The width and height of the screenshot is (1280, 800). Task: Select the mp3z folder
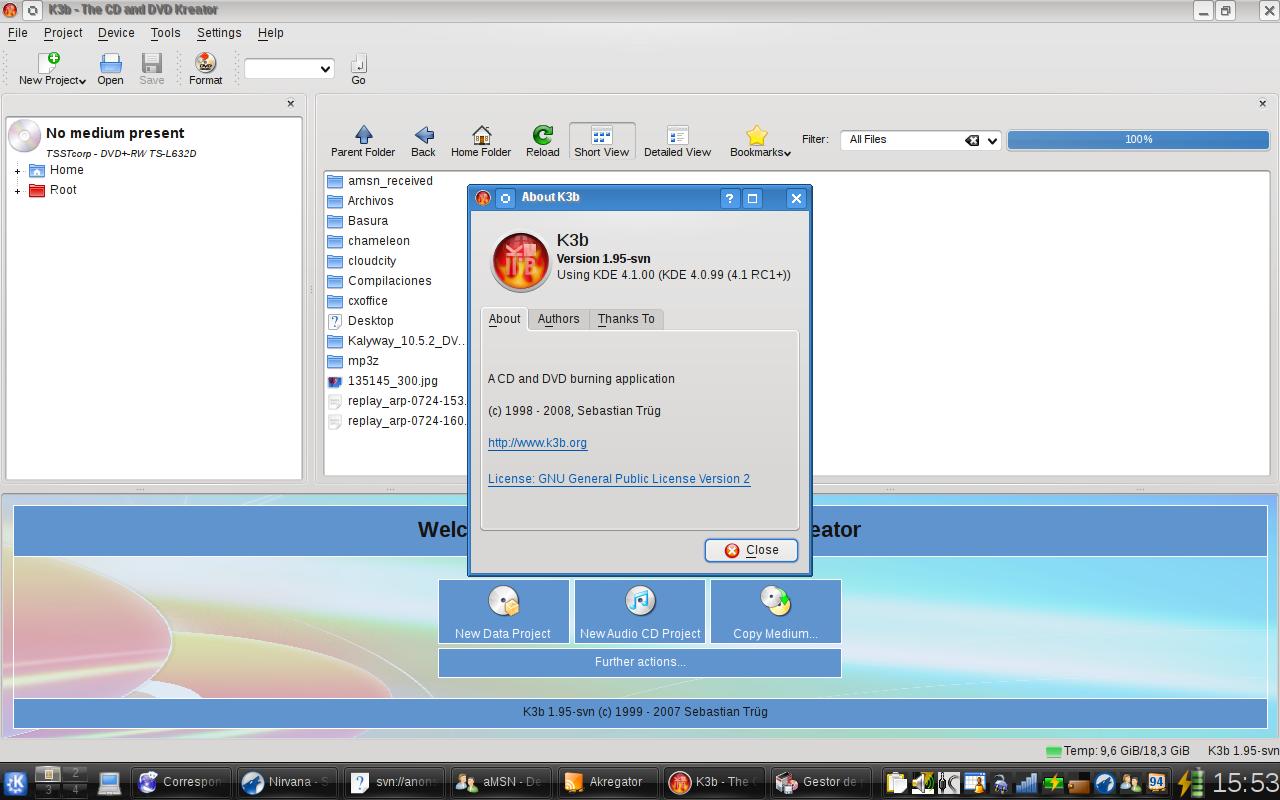click(x=354, y=361)
